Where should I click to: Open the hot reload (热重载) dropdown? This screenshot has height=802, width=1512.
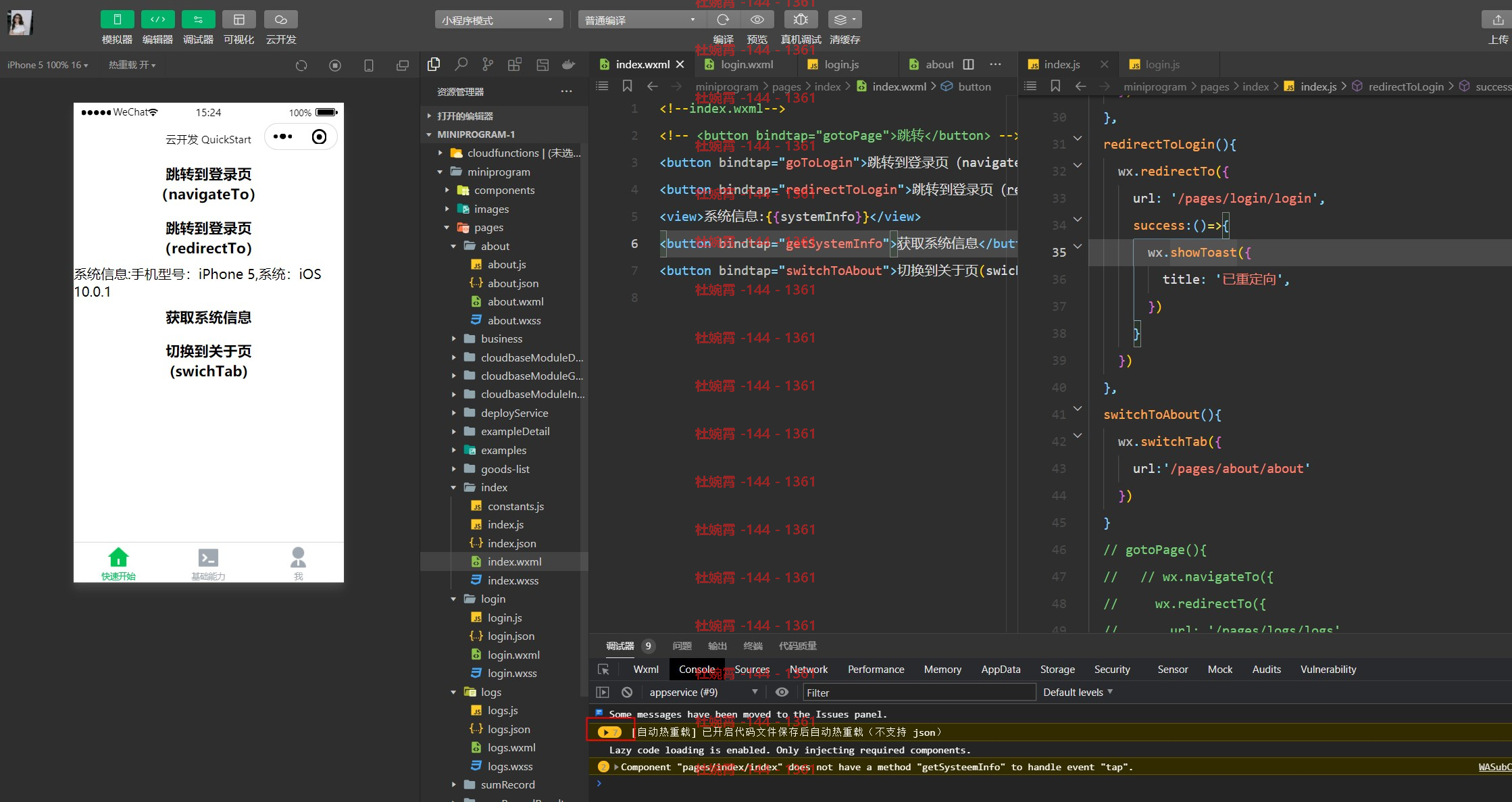pyautogui.click(x=132, y=65)
